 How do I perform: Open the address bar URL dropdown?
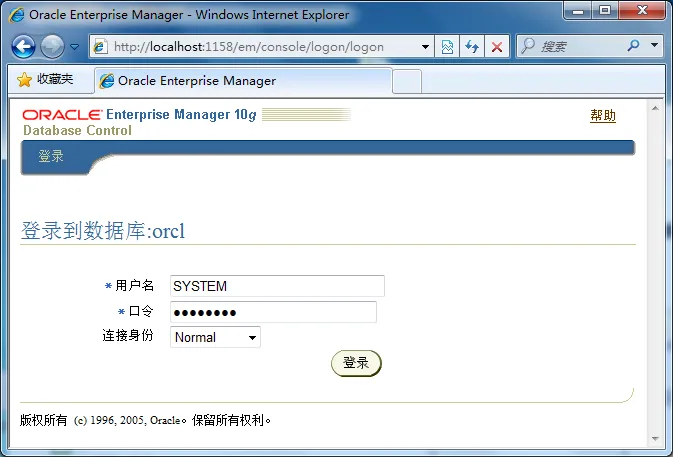coord(426,47)
